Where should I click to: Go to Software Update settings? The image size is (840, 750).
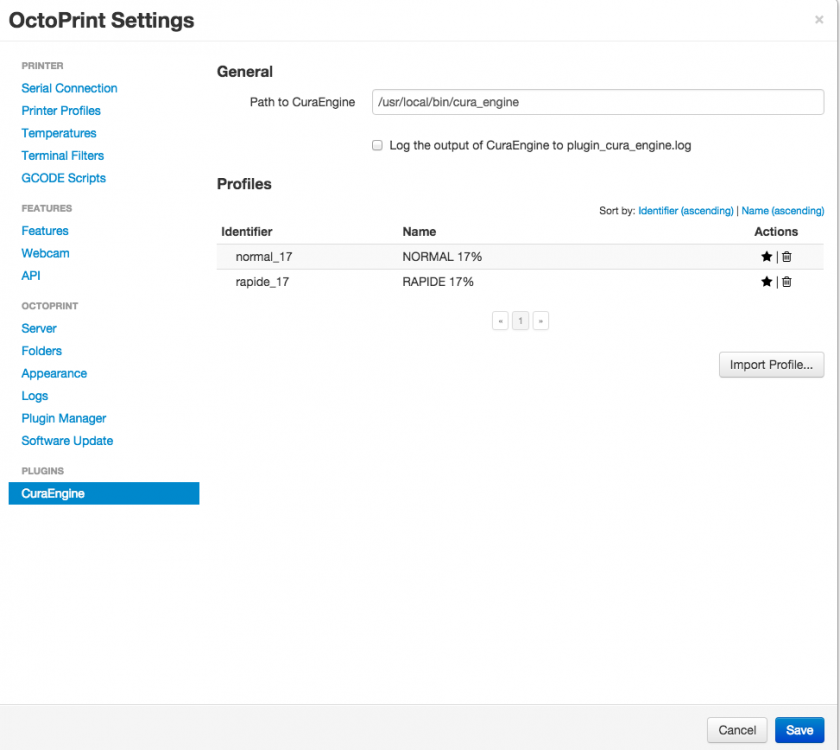(67, 441)
